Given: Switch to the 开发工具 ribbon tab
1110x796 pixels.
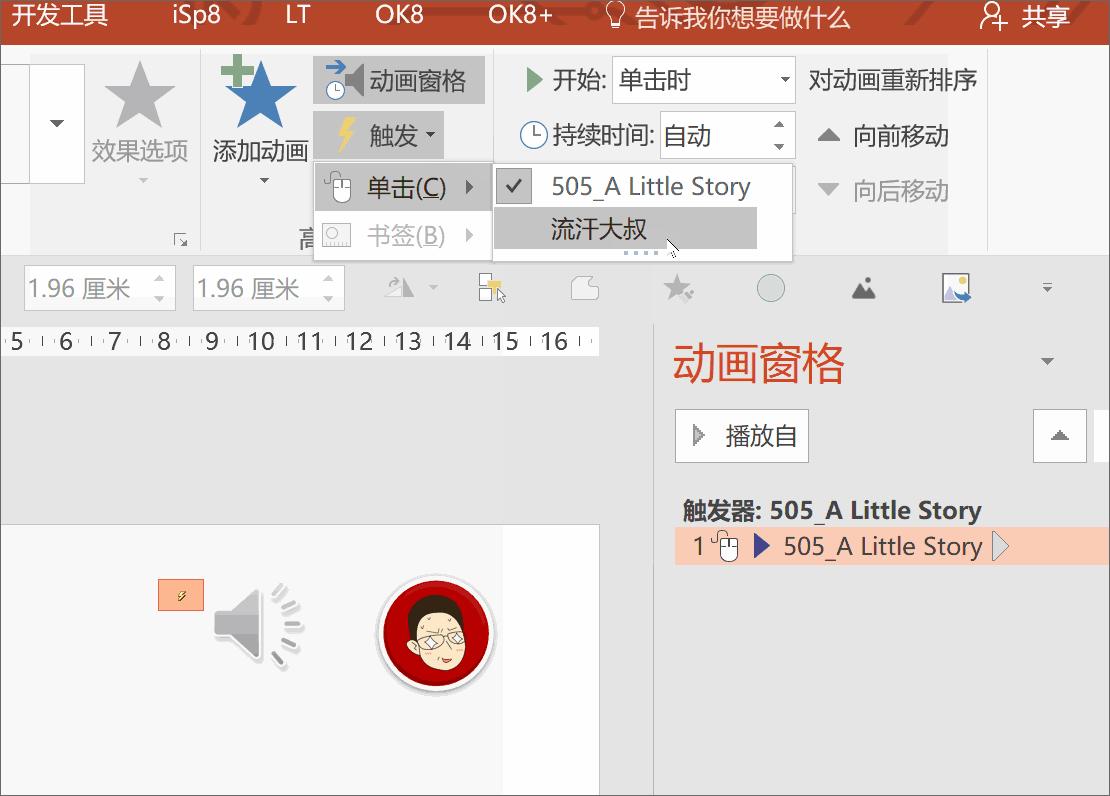Looking at the screenshot, I should 58,15.
